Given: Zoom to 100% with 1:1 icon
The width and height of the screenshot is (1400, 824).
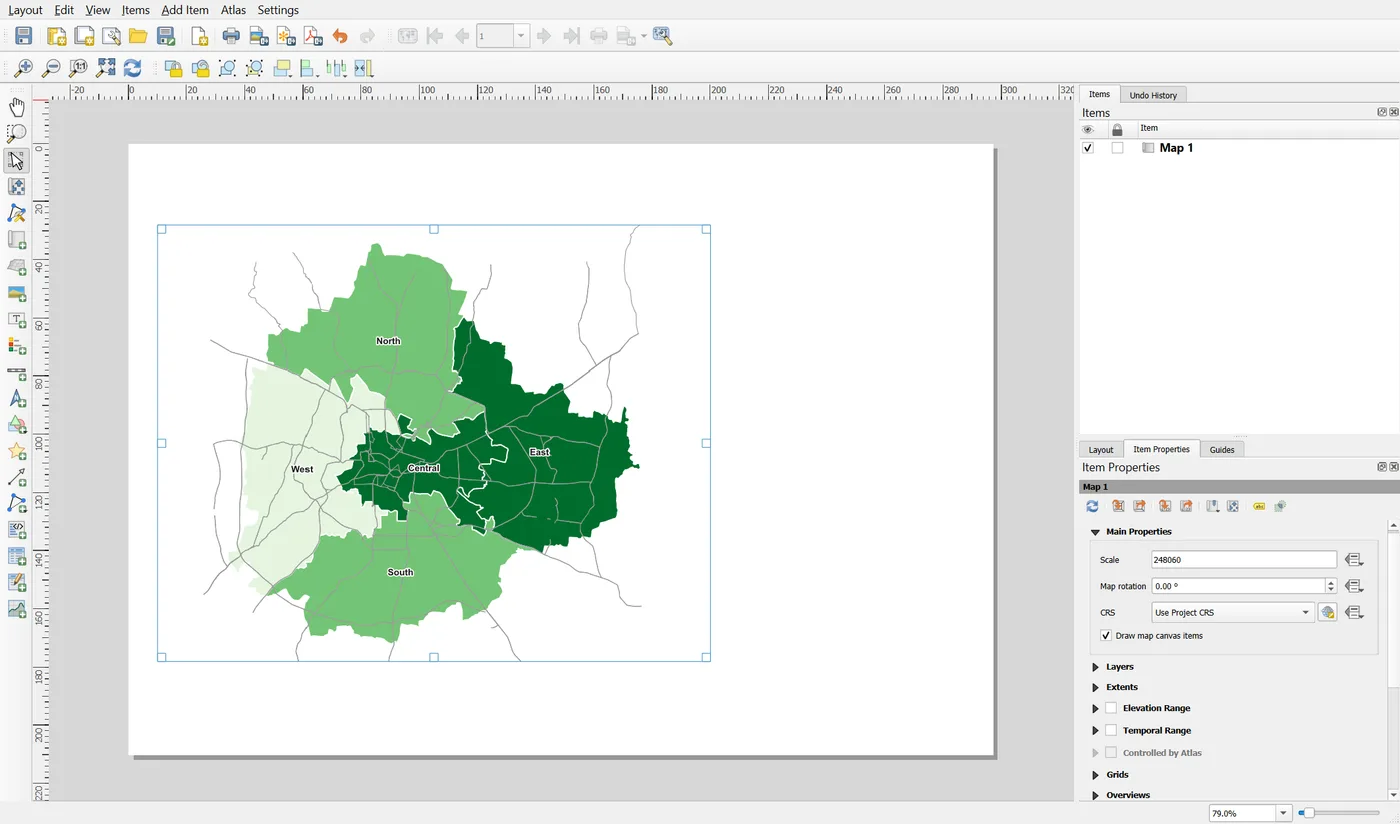Looking at the screenshot, I should point(78,68).
